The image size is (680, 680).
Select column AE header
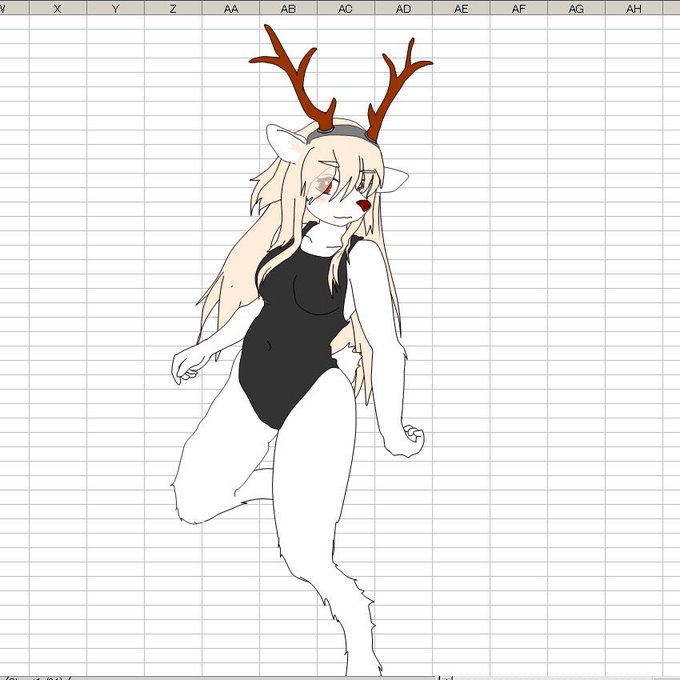click(461, 8)
